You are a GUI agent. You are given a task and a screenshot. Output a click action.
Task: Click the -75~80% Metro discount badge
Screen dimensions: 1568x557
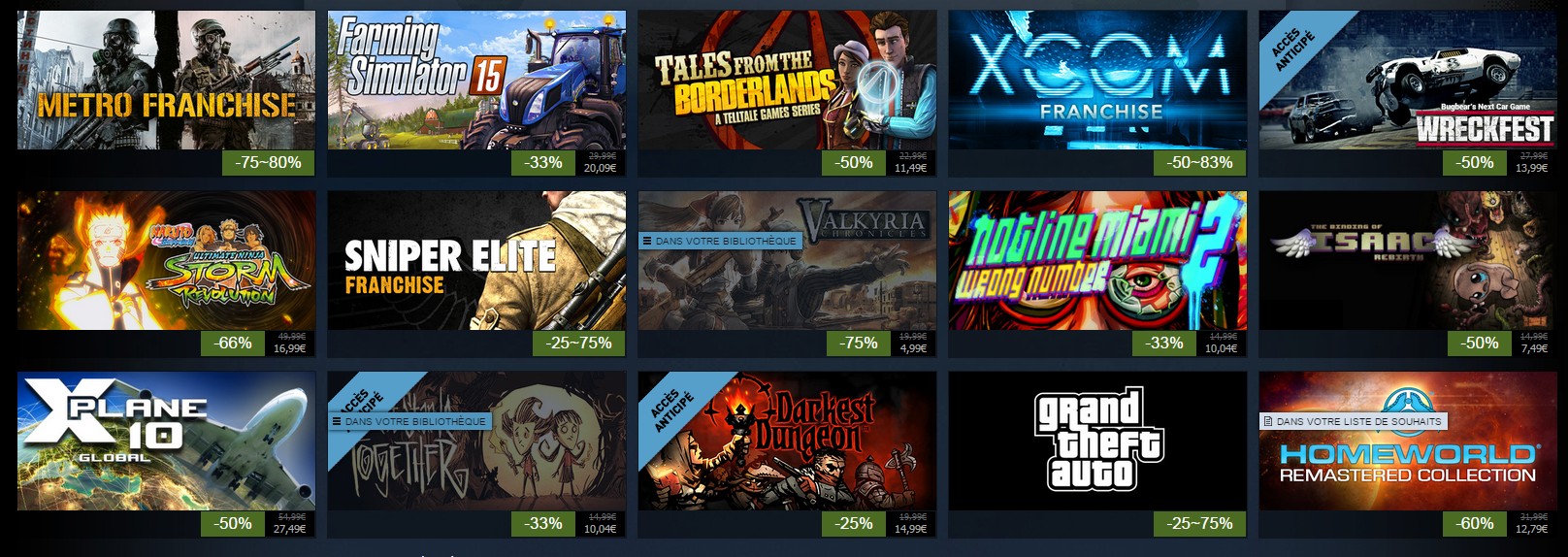click(x=268, y=162)
